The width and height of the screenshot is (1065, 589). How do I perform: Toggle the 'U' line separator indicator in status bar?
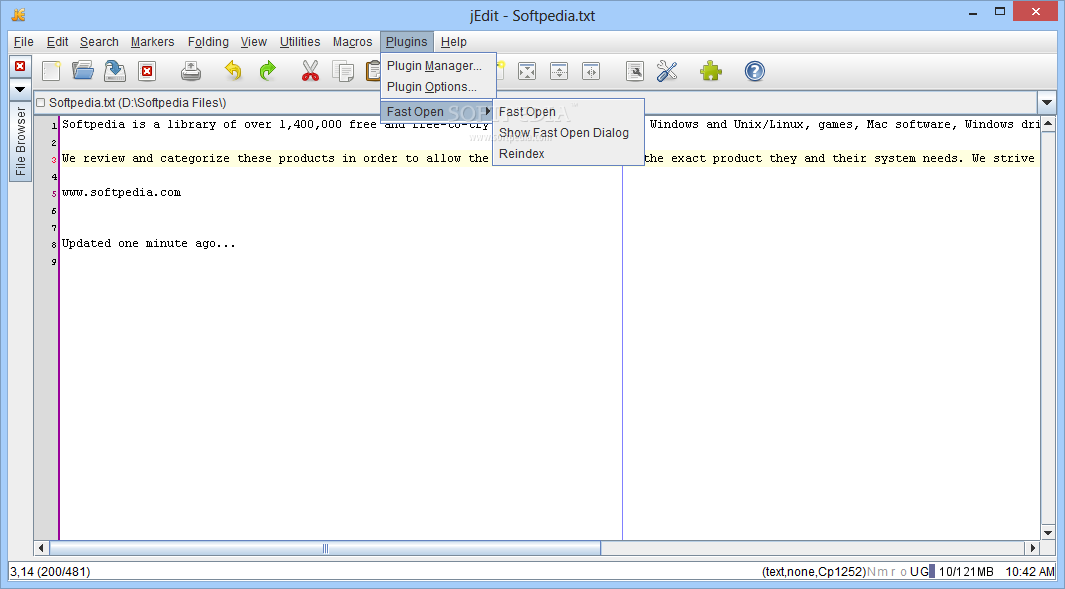[914, 572]
